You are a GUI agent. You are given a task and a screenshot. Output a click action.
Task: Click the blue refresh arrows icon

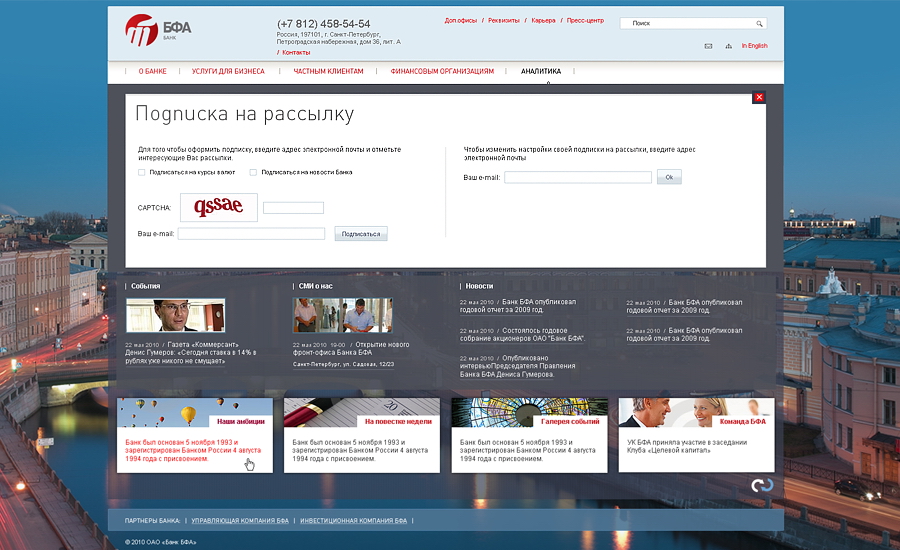click(762, 485)
